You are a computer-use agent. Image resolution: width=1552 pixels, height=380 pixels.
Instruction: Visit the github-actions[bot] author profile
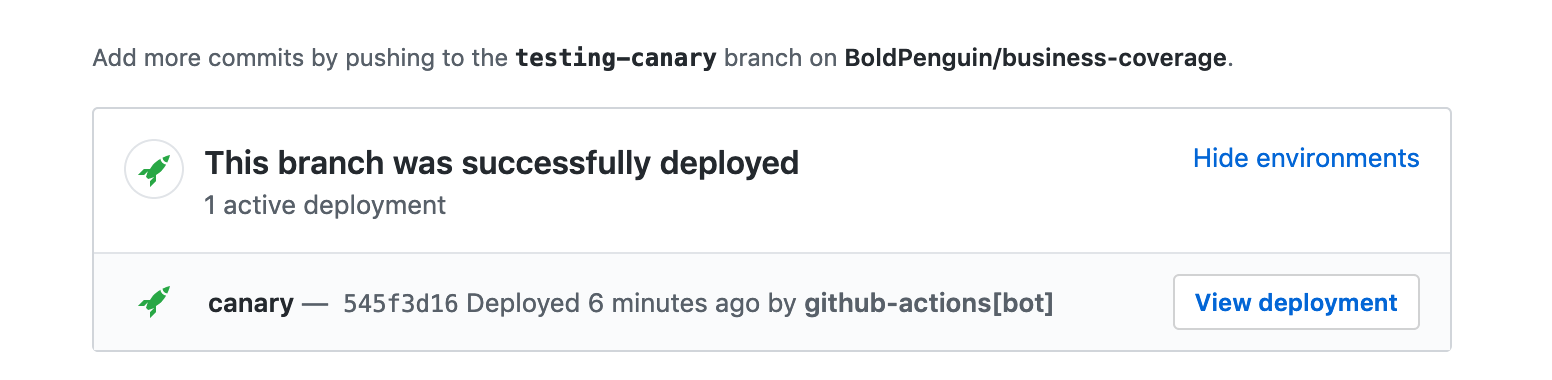pyautogui.click(x=929, y=303)
